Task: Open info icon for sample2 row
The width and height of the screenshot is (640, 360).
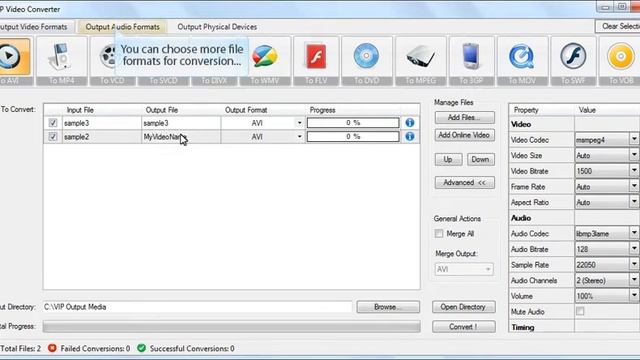Action: point(410,136)
